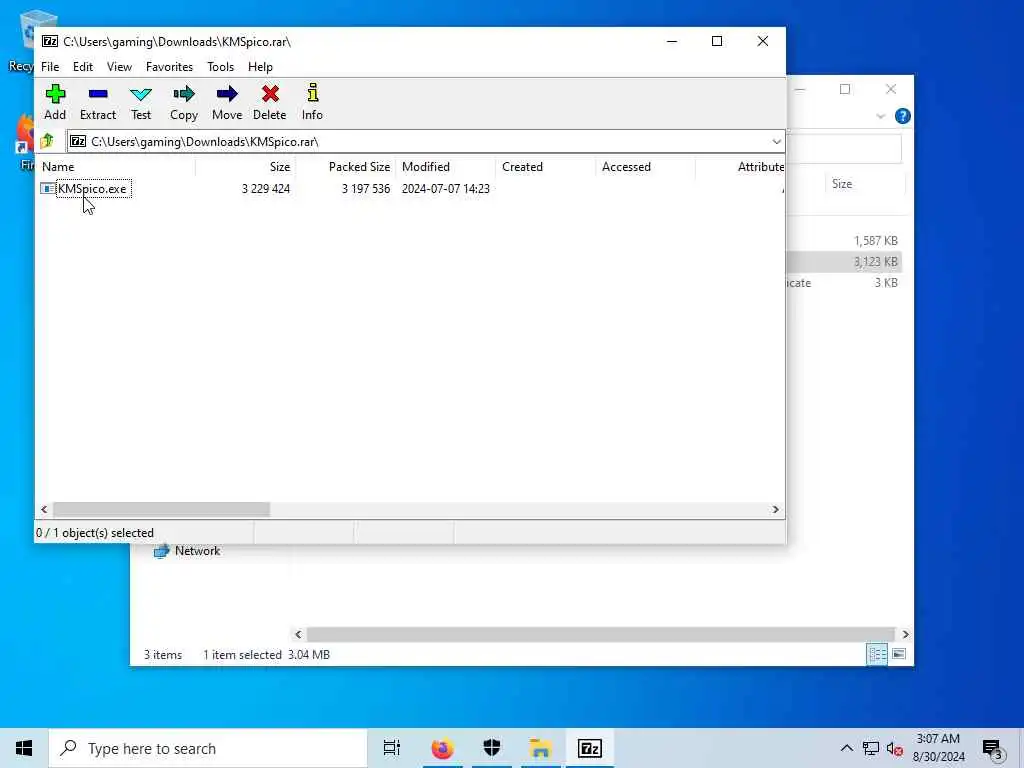The height and width of the screenshot is (768, 1024).
Task: Click File Explorer horizontal scrollbar
Action: 600,634
